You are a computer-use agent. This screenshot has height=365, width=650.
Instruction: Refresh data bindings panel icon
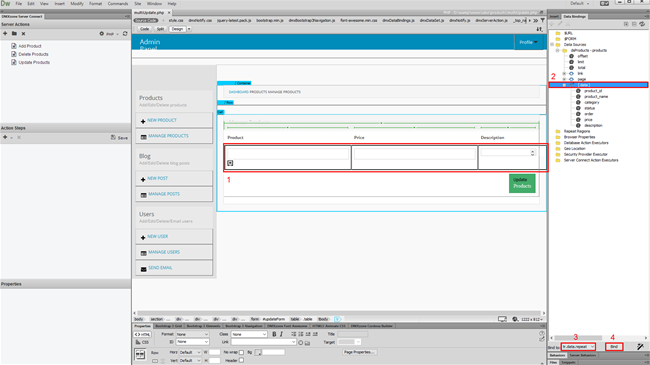[x=642, y=24]
